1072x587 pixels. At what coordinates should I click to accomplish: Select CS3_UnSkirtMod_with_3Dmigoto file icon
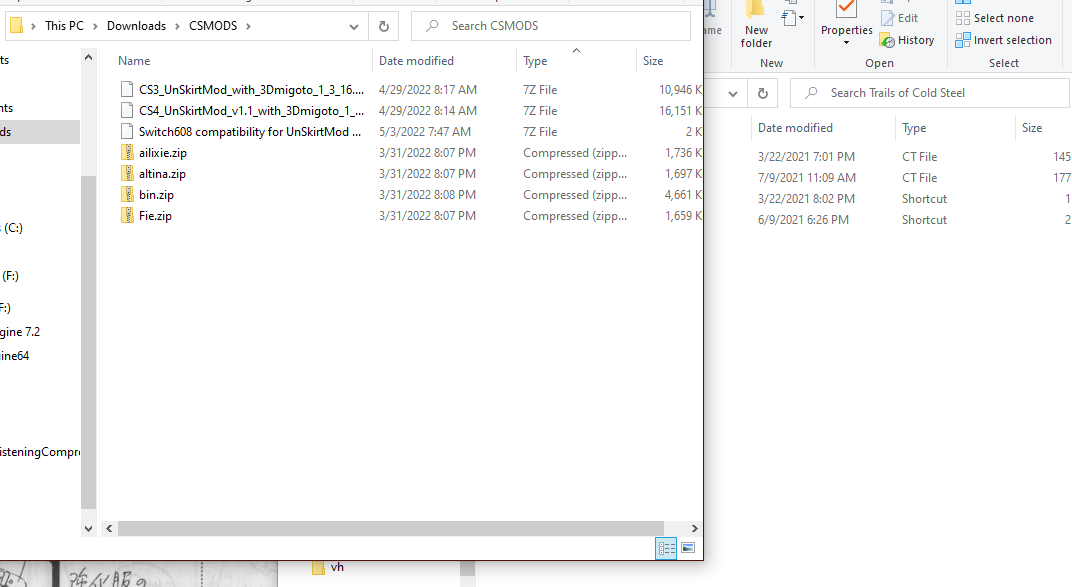point(126,90)
